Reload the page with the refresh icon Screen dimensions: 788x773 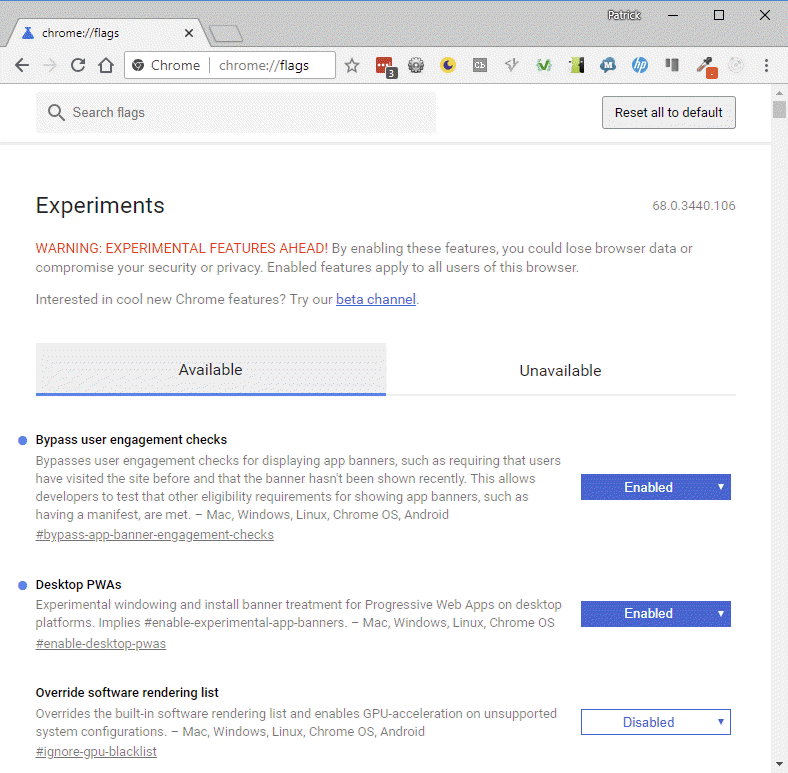click(78, 66)
